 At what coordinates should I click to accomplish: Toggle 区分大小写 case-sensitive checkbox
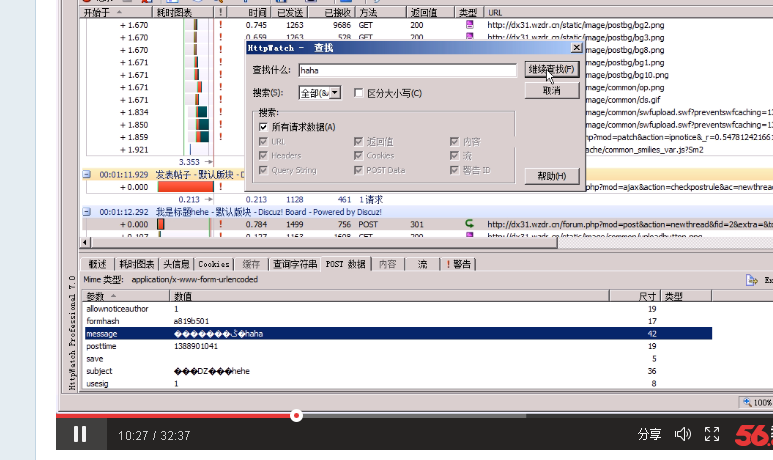(x=359, y=93)
